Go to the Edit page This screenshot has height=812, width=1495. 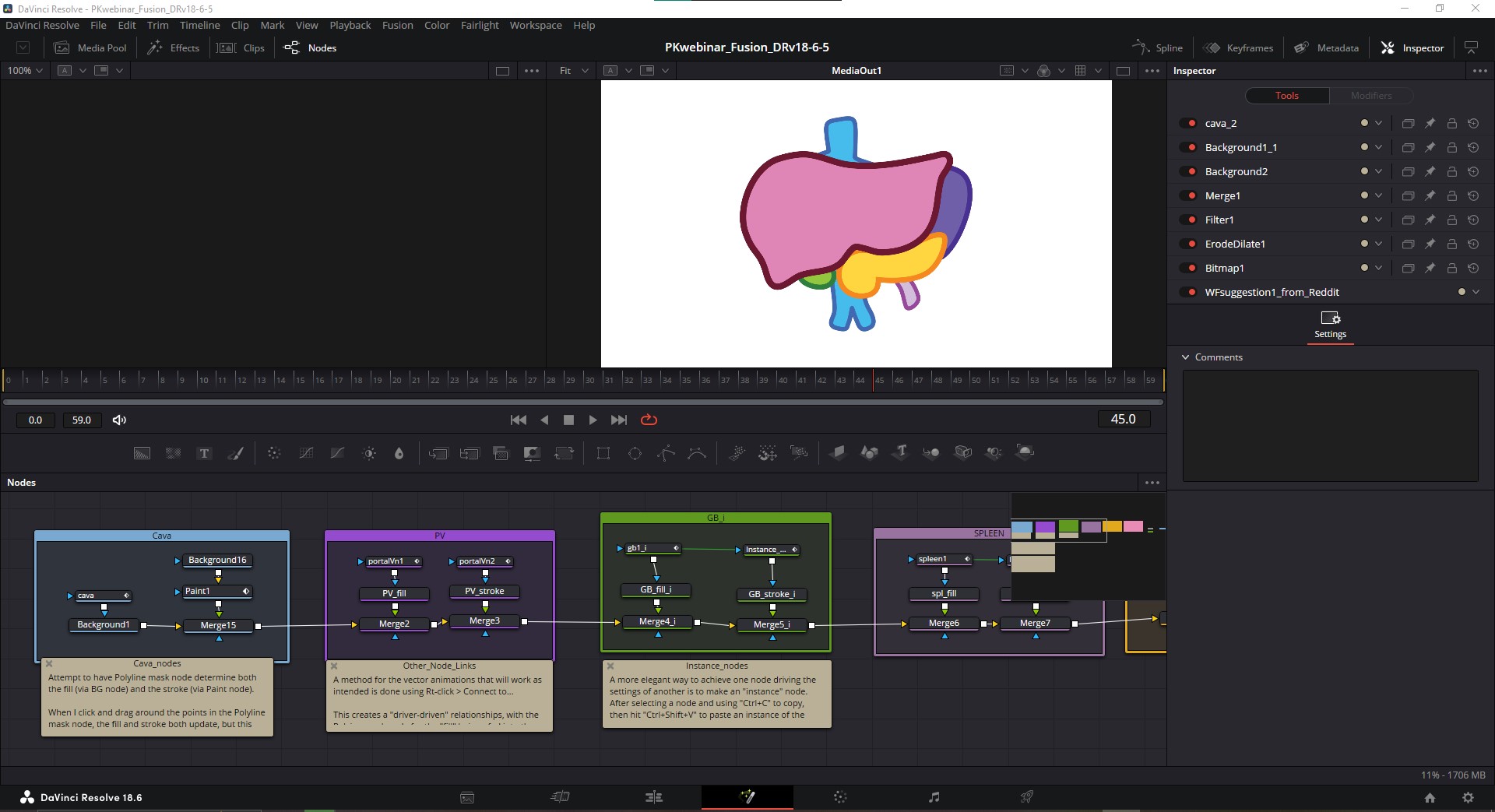(x=654, y=796)
